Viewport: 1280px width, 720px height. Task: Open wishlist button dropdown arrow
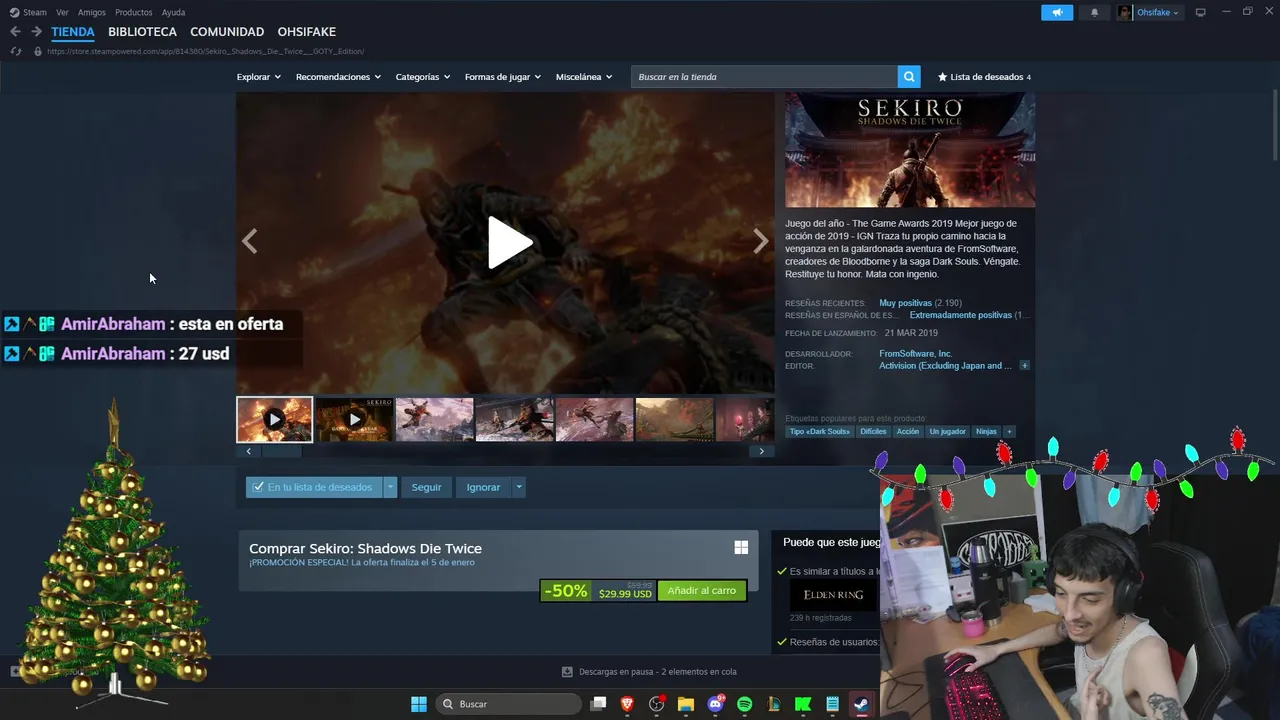tap(390, 487)
